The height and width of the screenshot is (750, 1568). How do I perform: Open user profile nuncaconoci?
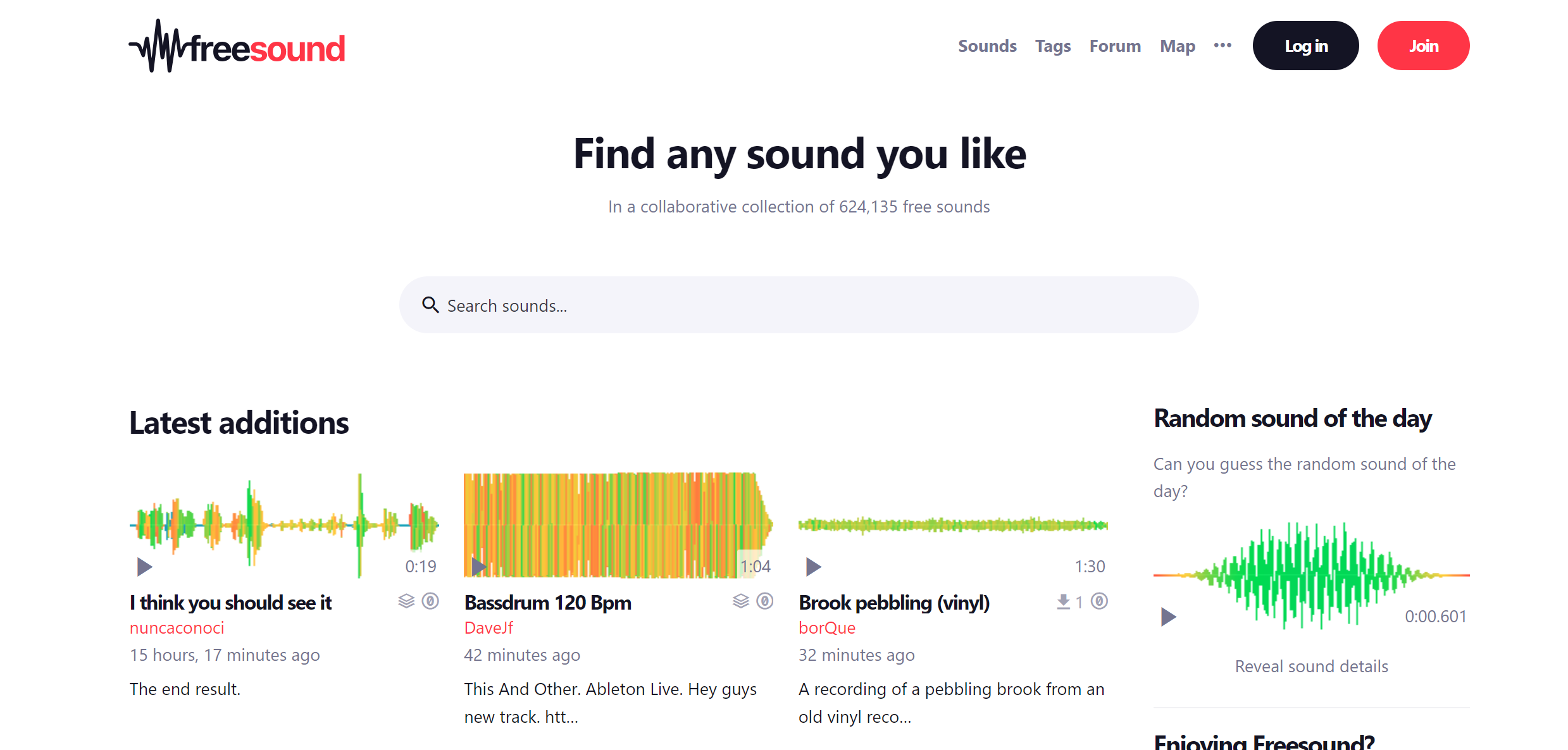pos(177,628)
